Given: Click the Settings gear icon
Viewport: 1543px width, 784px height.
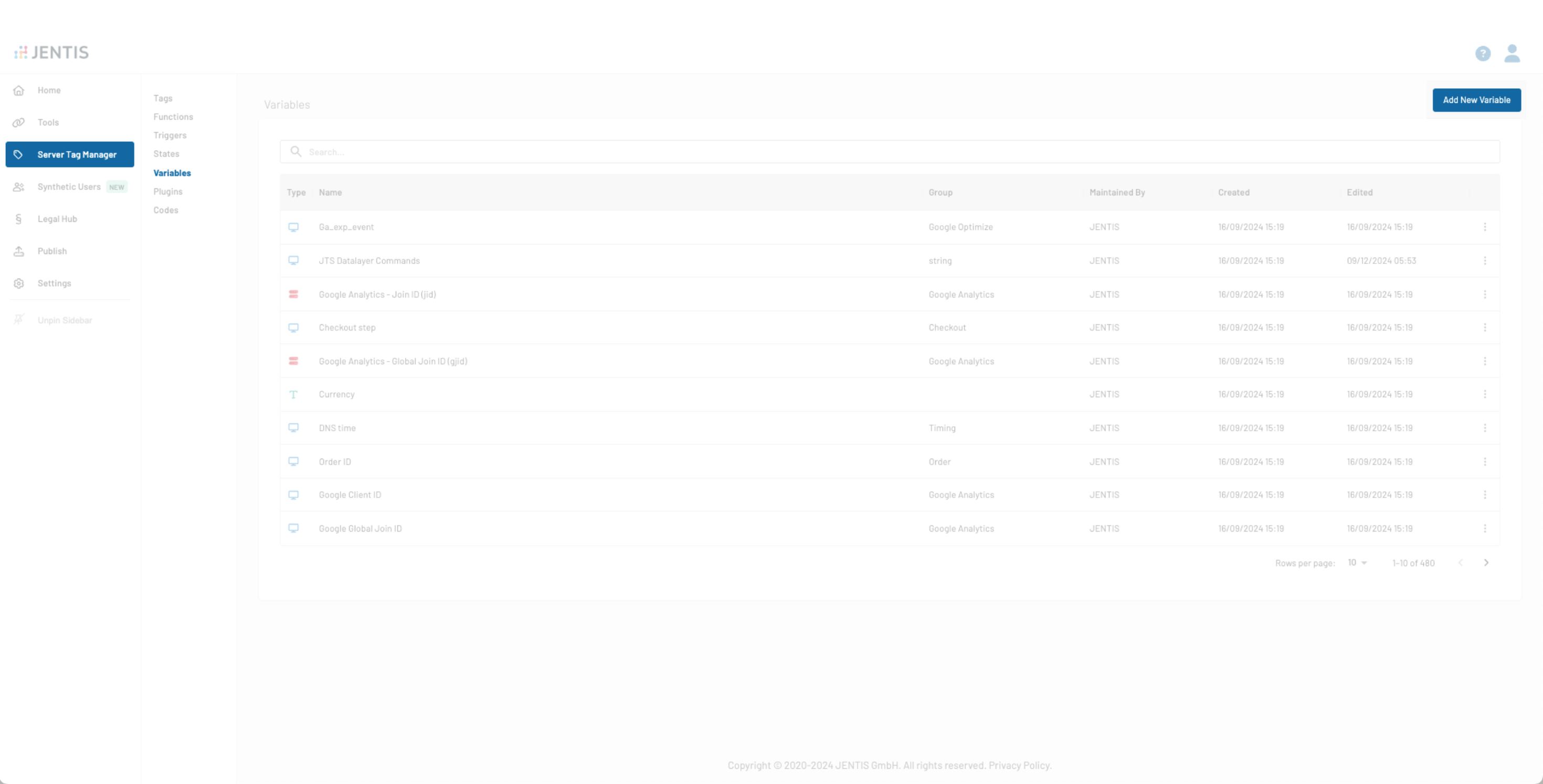Looking at the screenshot, I should point(19,283).
